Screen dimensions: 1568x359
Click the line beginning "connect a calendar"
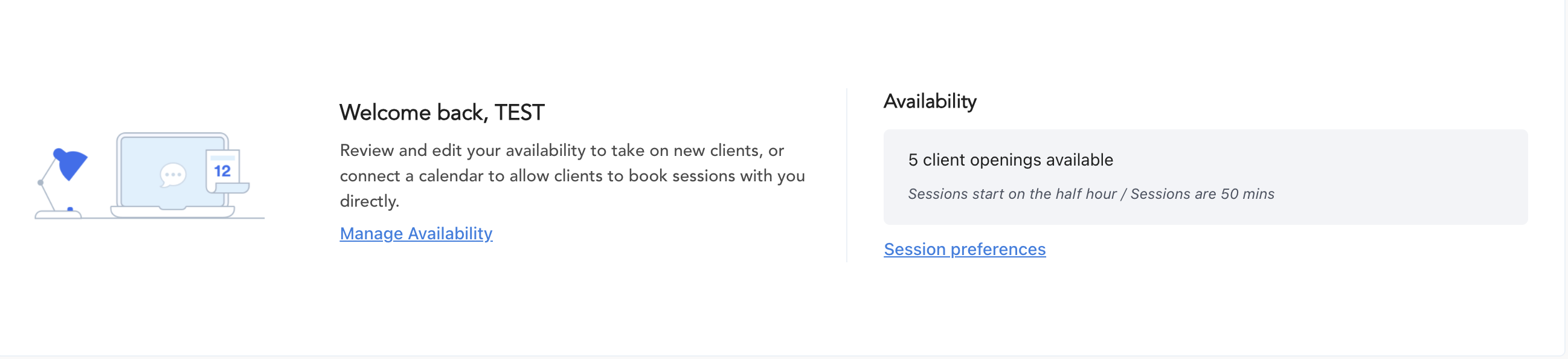(571, 175)
